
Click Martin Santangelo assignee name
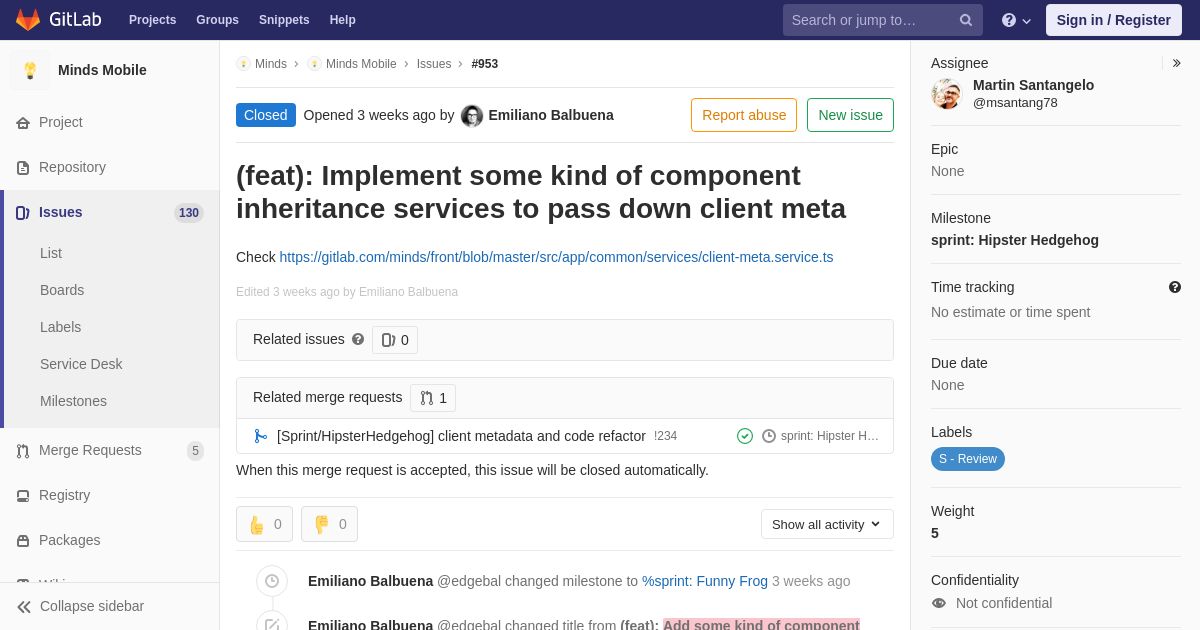coord(1033,85)
